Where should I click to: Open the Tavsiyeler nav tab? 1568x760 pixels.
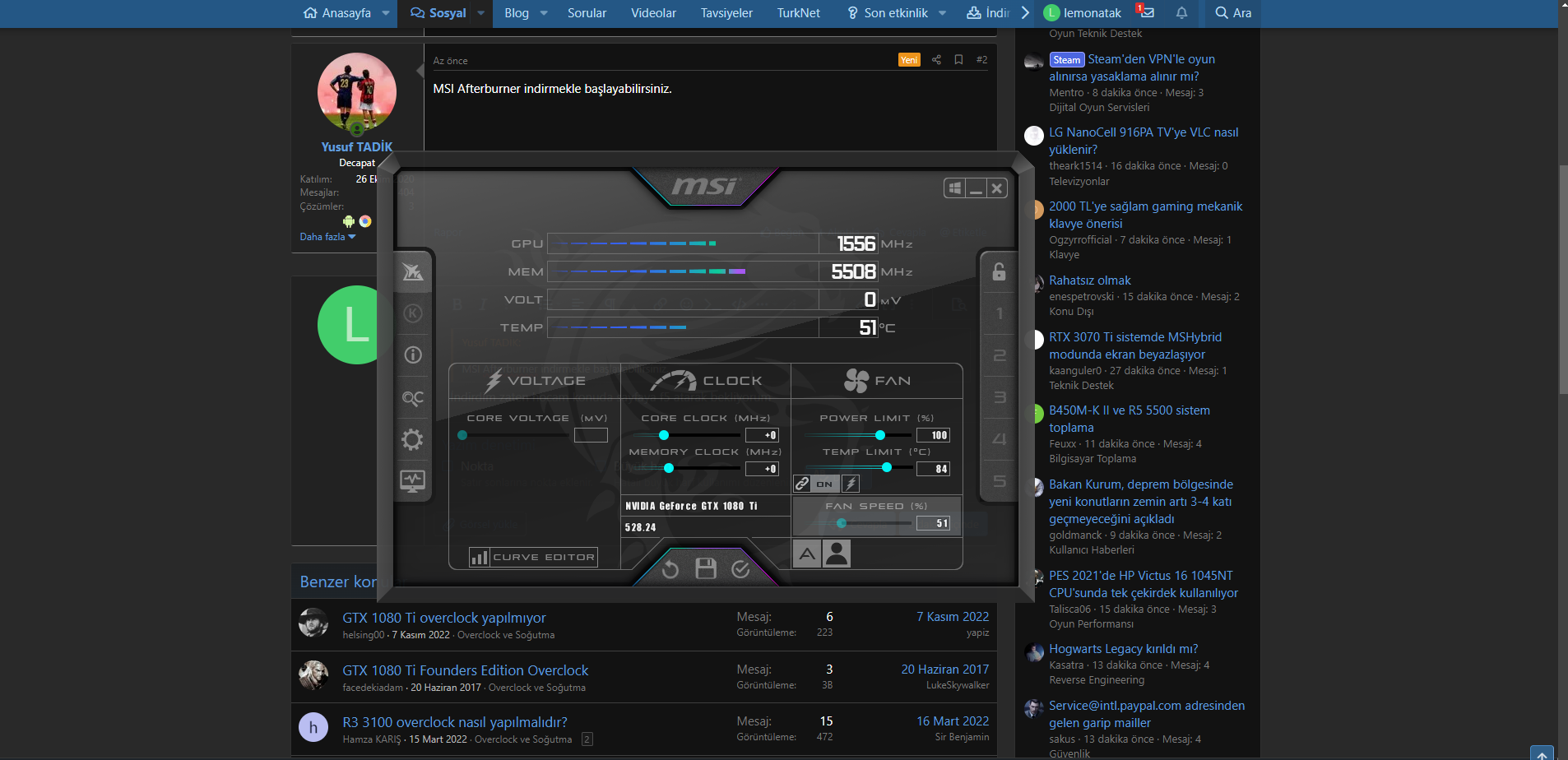[x=726, y=13]
